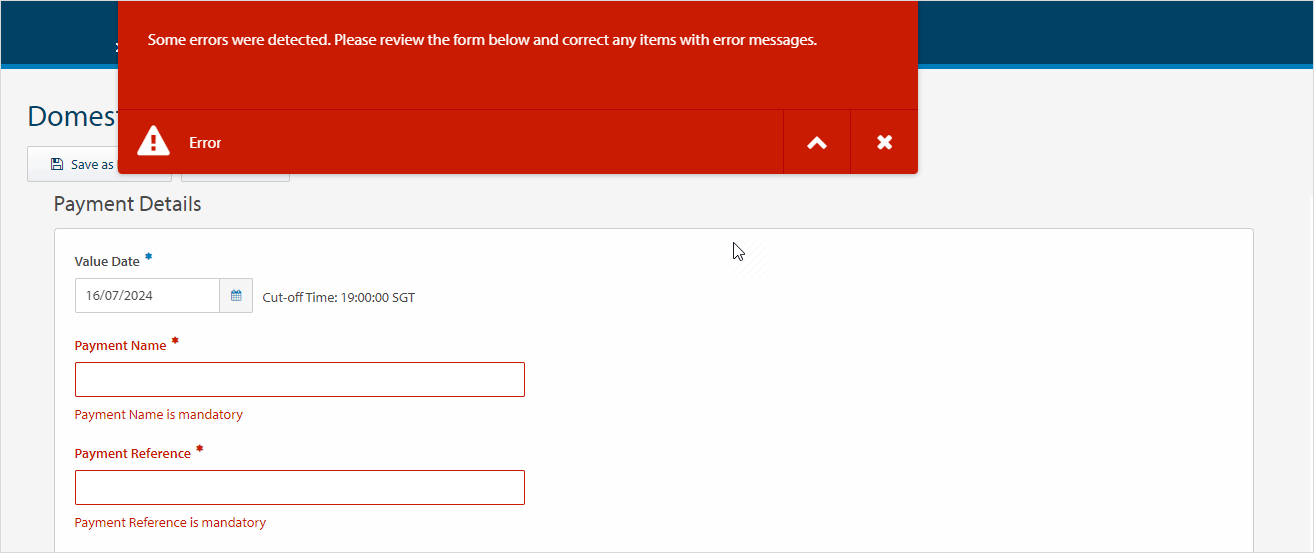Click the red Payment Reference label
This screenshot has width=1314, height=553.
(x=132, y=453)
